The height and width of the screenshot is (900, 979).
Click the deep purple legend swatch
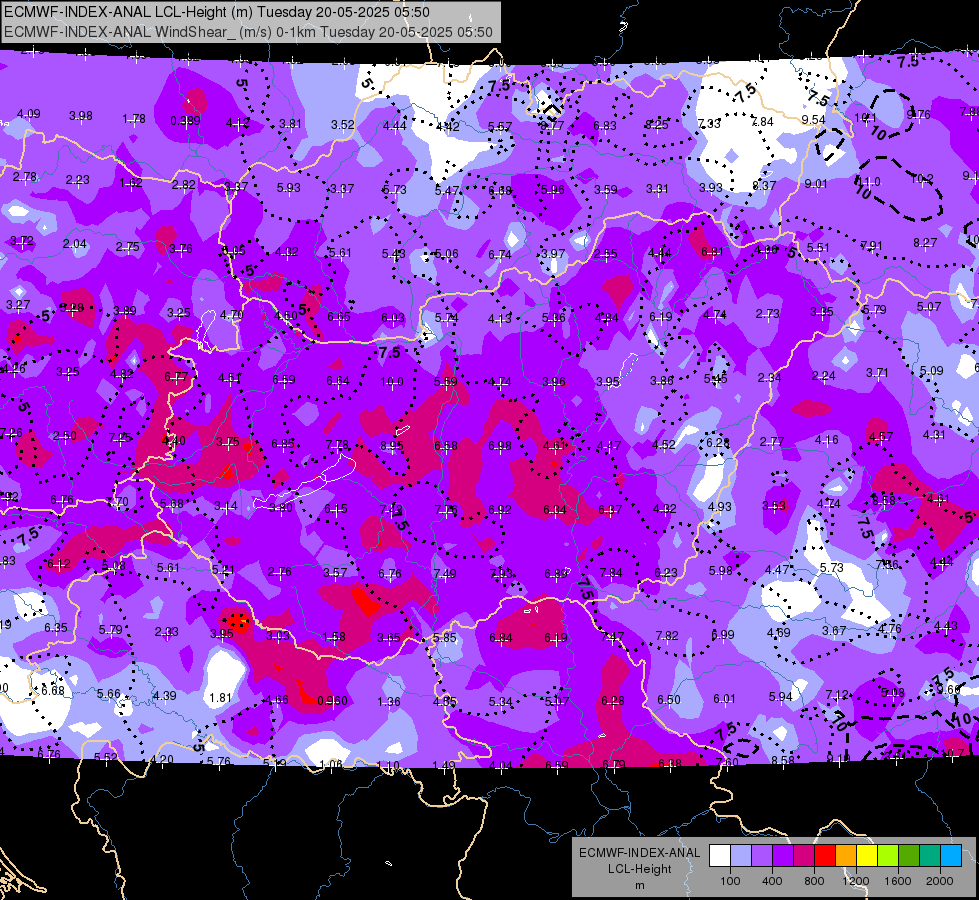pyautogui.click(x=782, y=856)
